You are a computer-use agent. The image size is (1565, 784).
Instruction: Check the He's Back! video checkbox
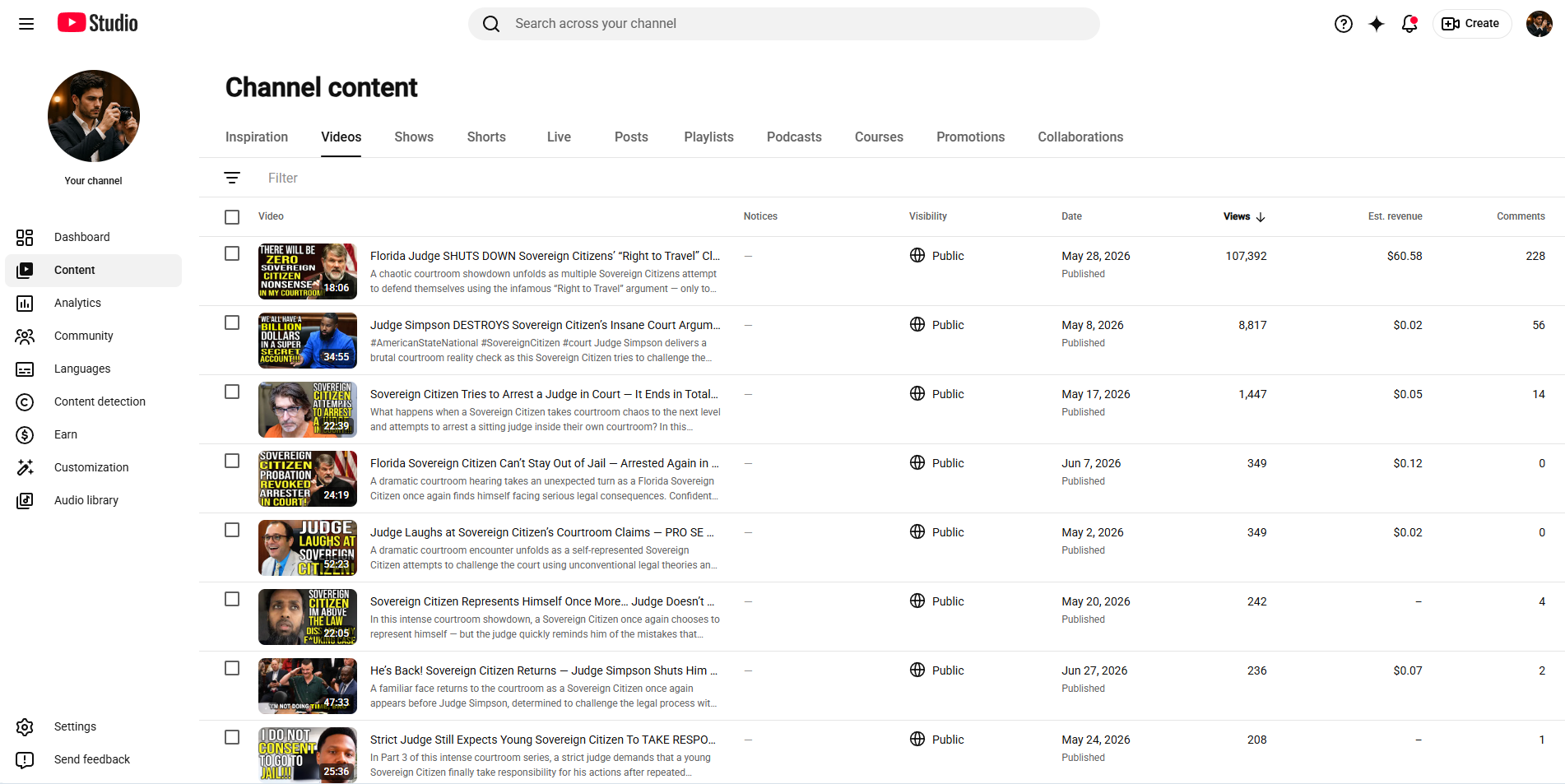click(232, 668)
